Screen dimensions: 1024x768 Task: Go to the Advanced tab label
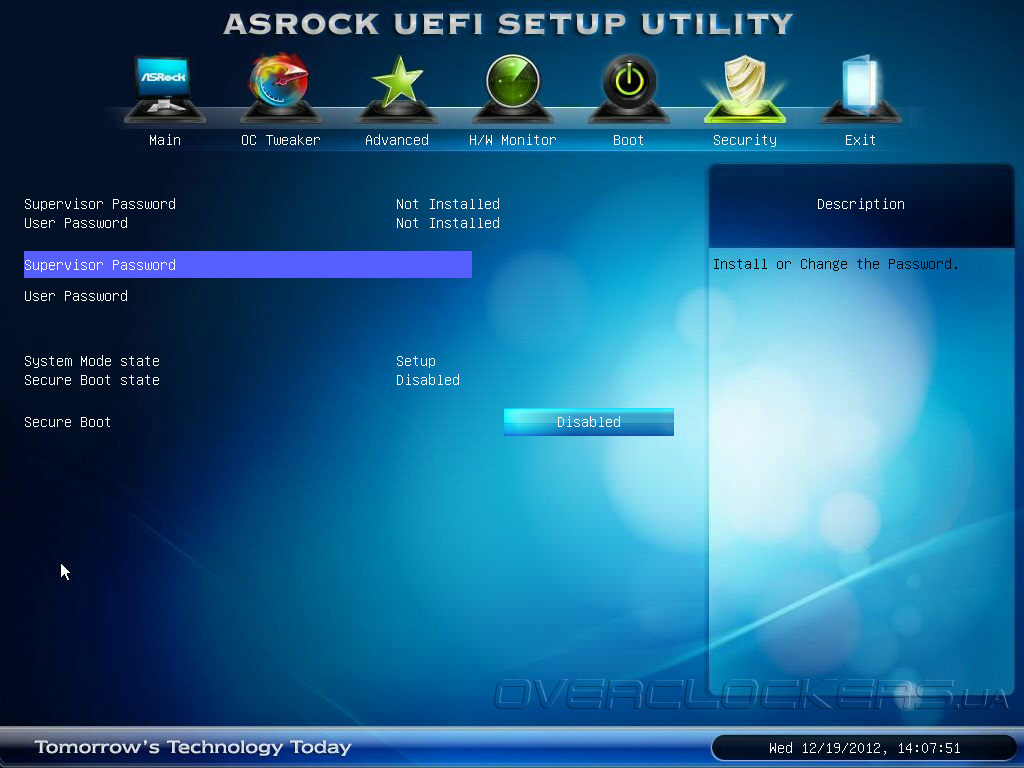click(397, 140)
